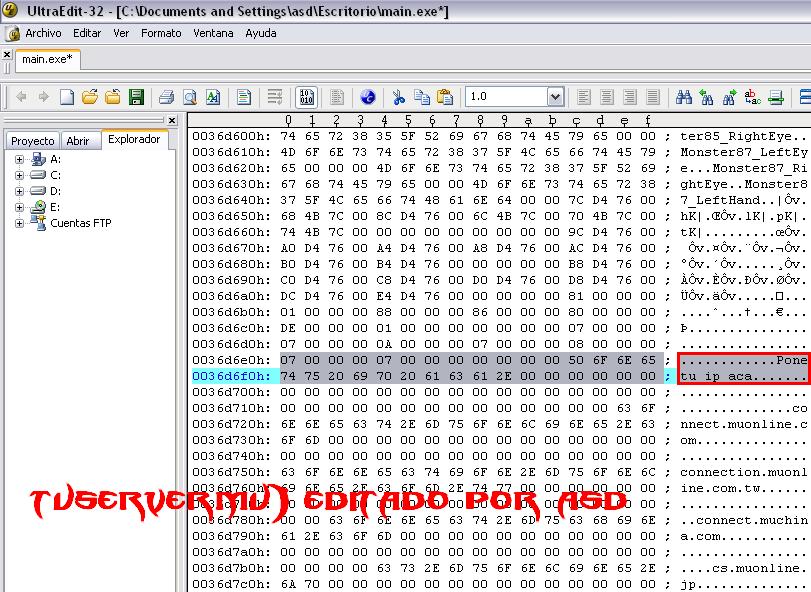Cut selection with the scissors icon
This screenshot has width=811, height=592.
398,97
